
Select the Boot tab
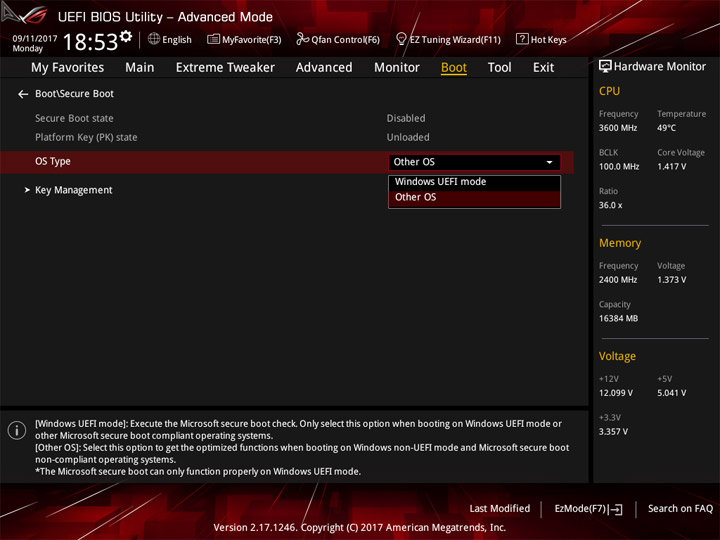click(x=454, y=68)
